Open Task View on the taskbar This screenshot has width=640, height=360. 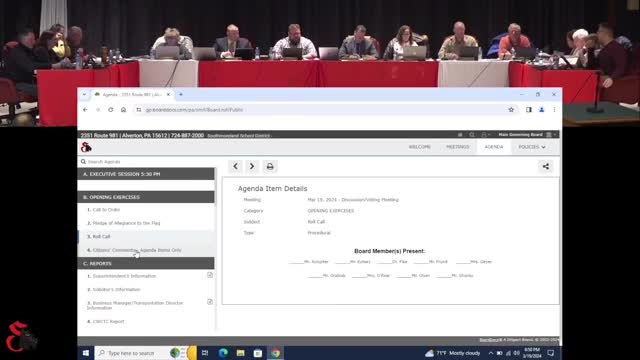[x=205, y=353]
